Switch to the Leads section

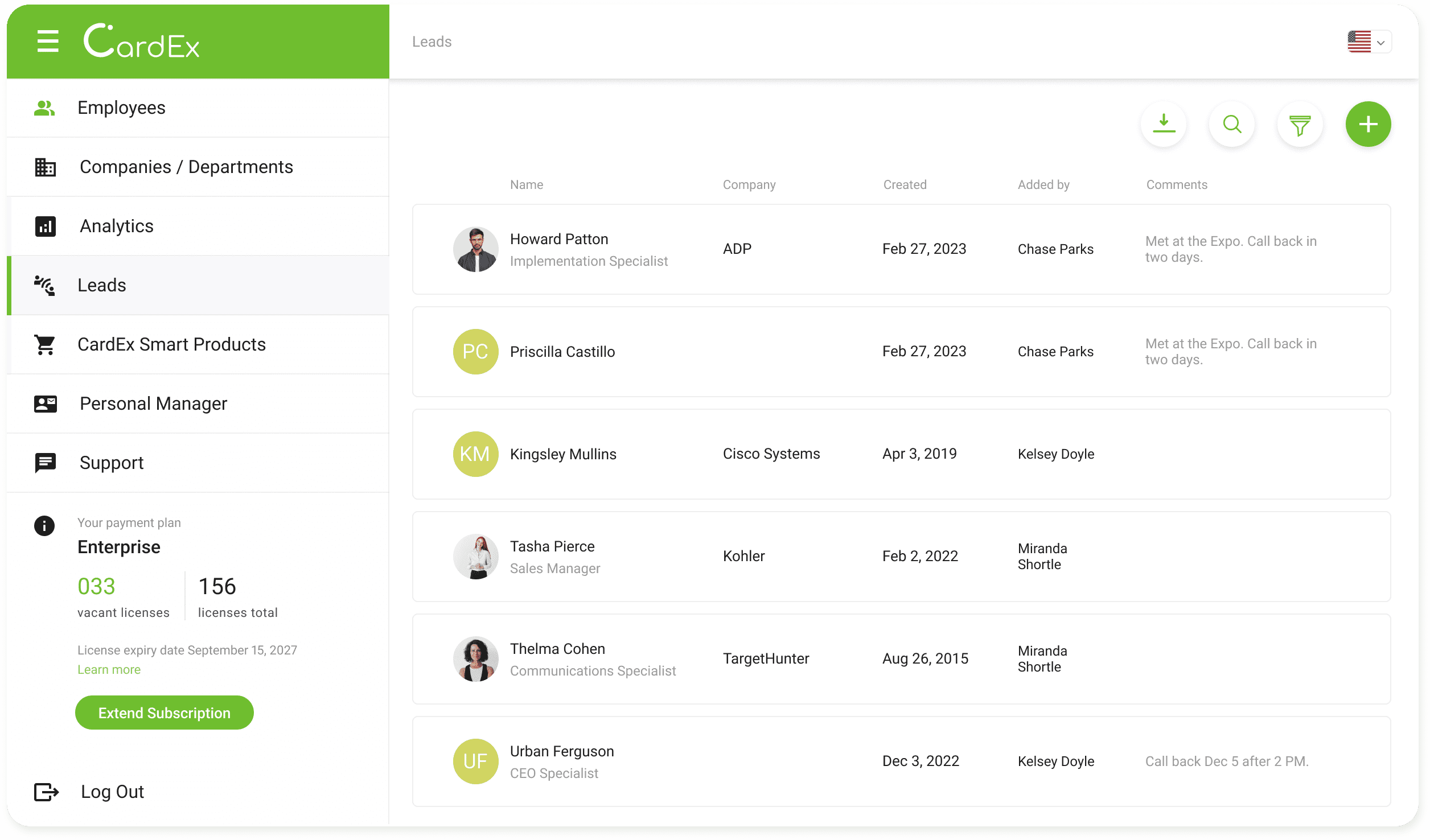pyautogui.click(x=102, y=285)
